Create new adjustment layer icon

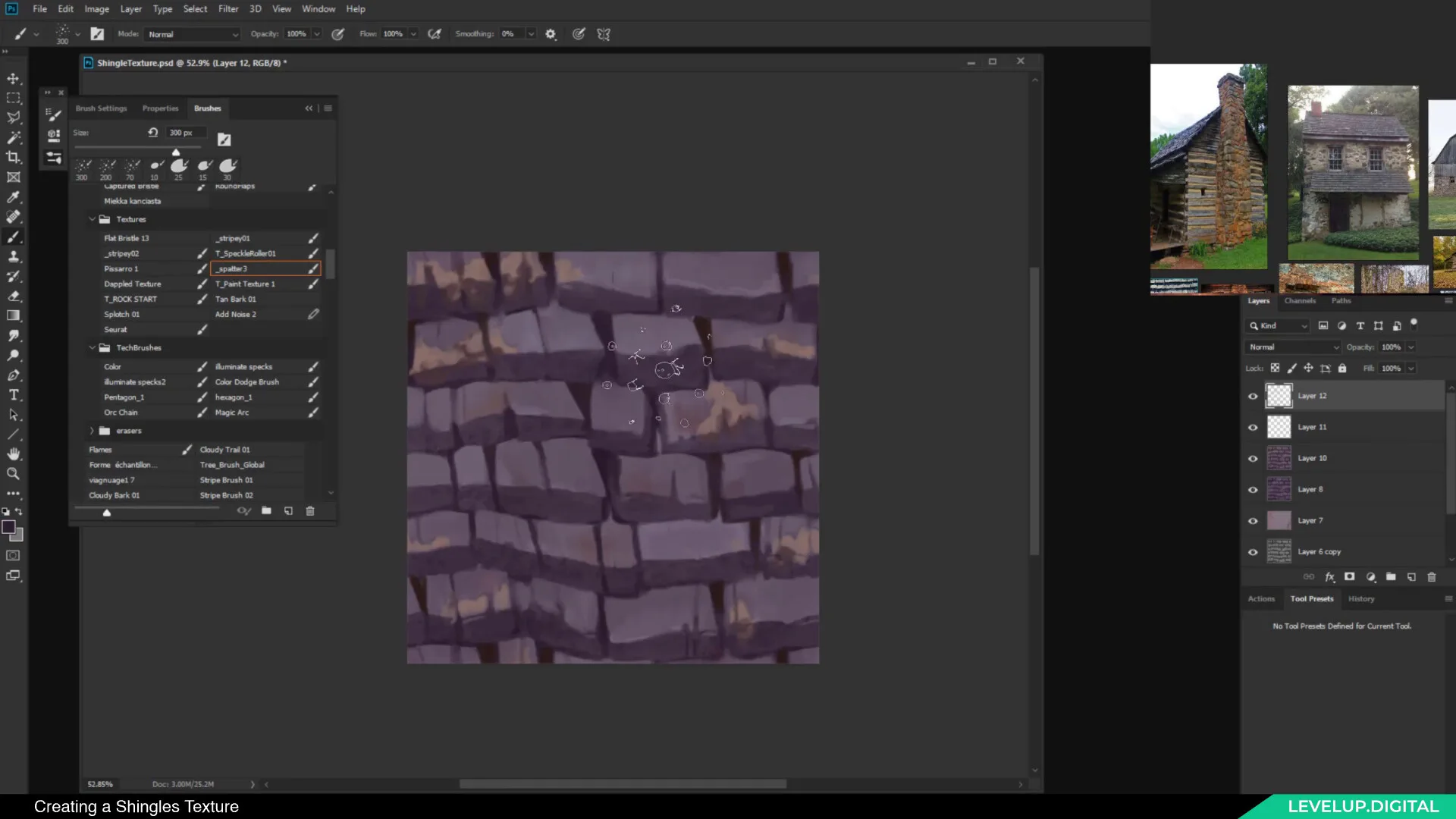pyautogui.click(x=1370, y=577)
